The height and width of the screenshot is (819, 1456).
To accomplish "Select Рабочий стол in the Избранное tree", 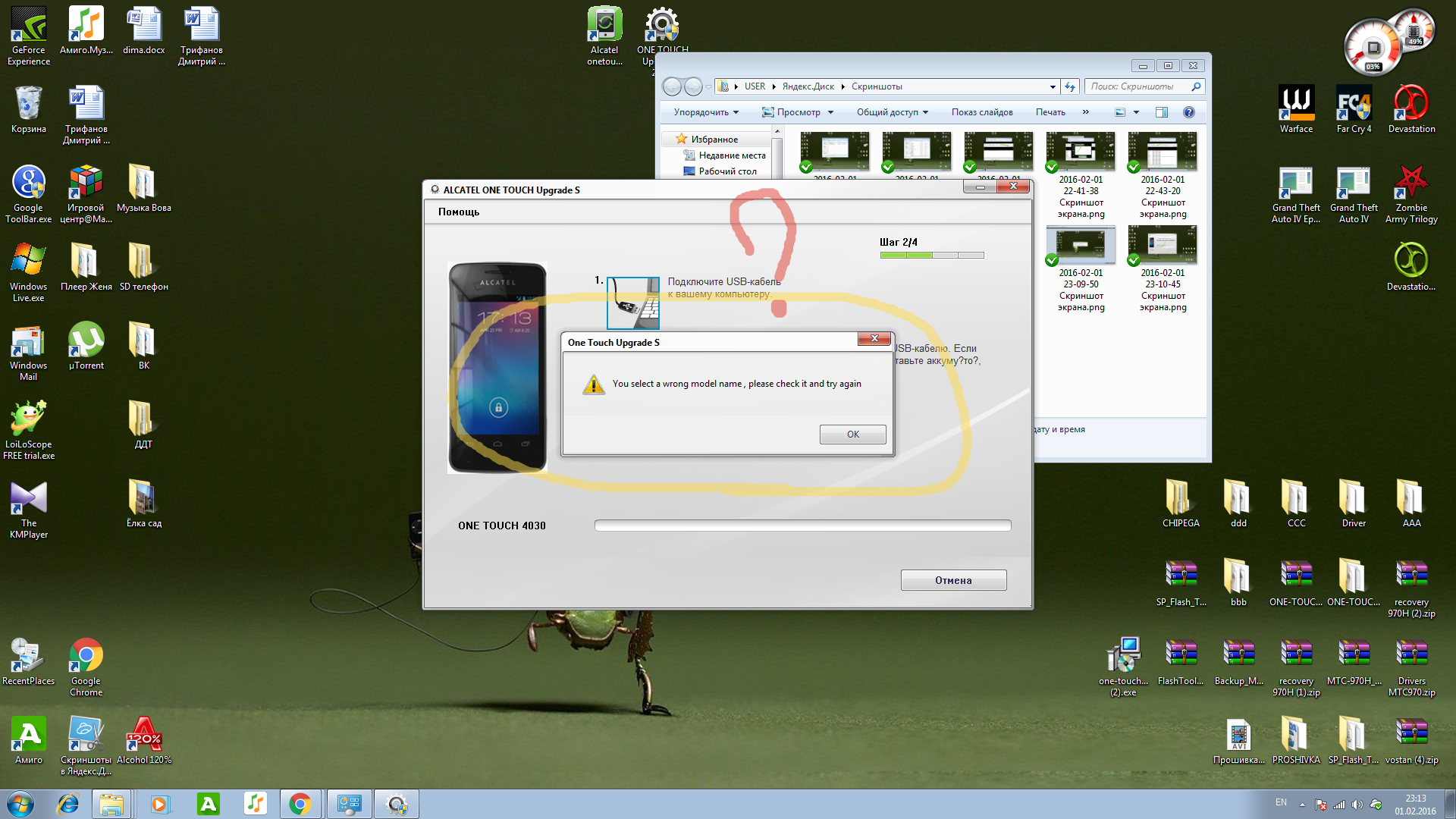I will 726,171.
